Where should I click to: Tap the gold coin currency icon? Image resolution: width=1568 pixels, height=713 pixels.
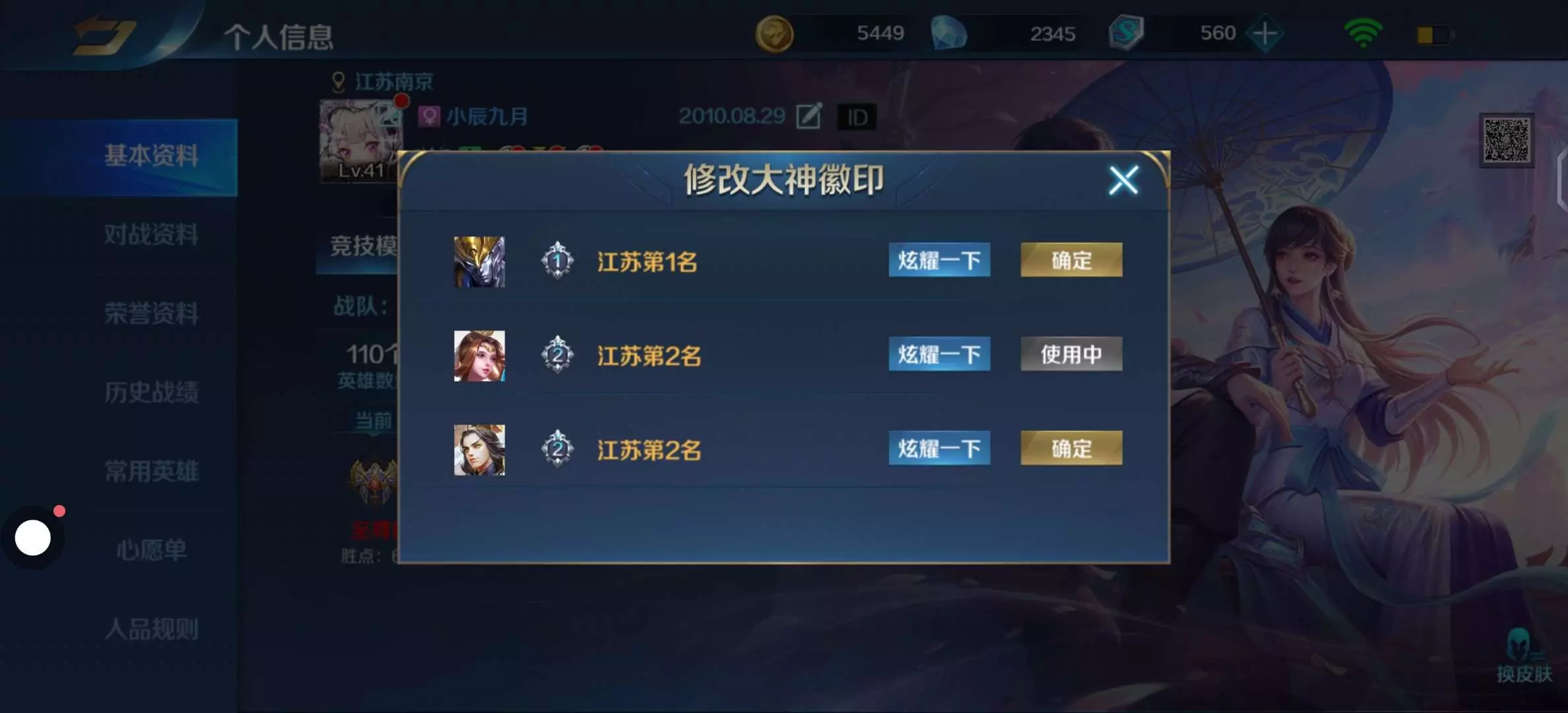tap(774, 34)
